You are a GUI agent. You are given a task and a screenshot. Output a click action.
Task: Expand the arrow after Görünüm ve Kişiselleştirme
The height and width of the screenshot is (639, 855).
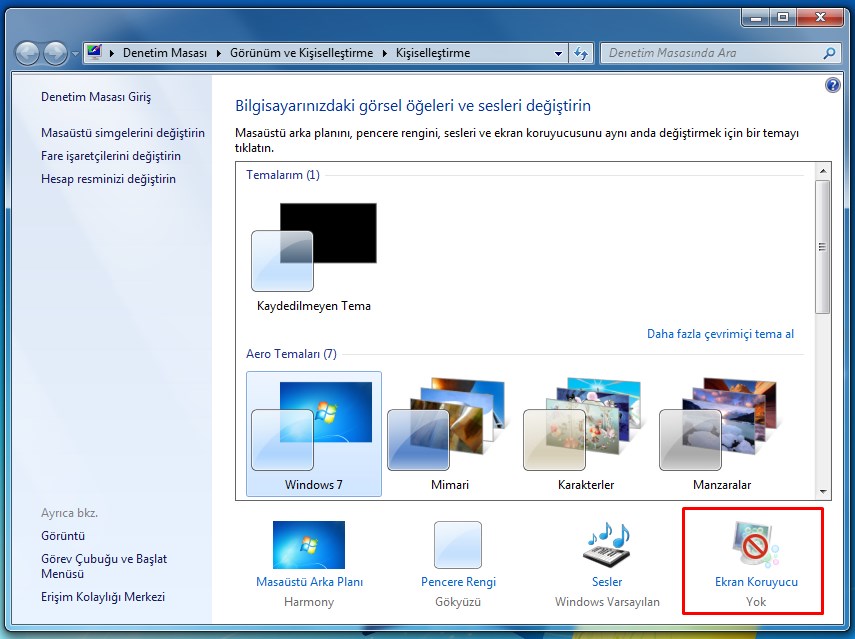pos(384,53)
